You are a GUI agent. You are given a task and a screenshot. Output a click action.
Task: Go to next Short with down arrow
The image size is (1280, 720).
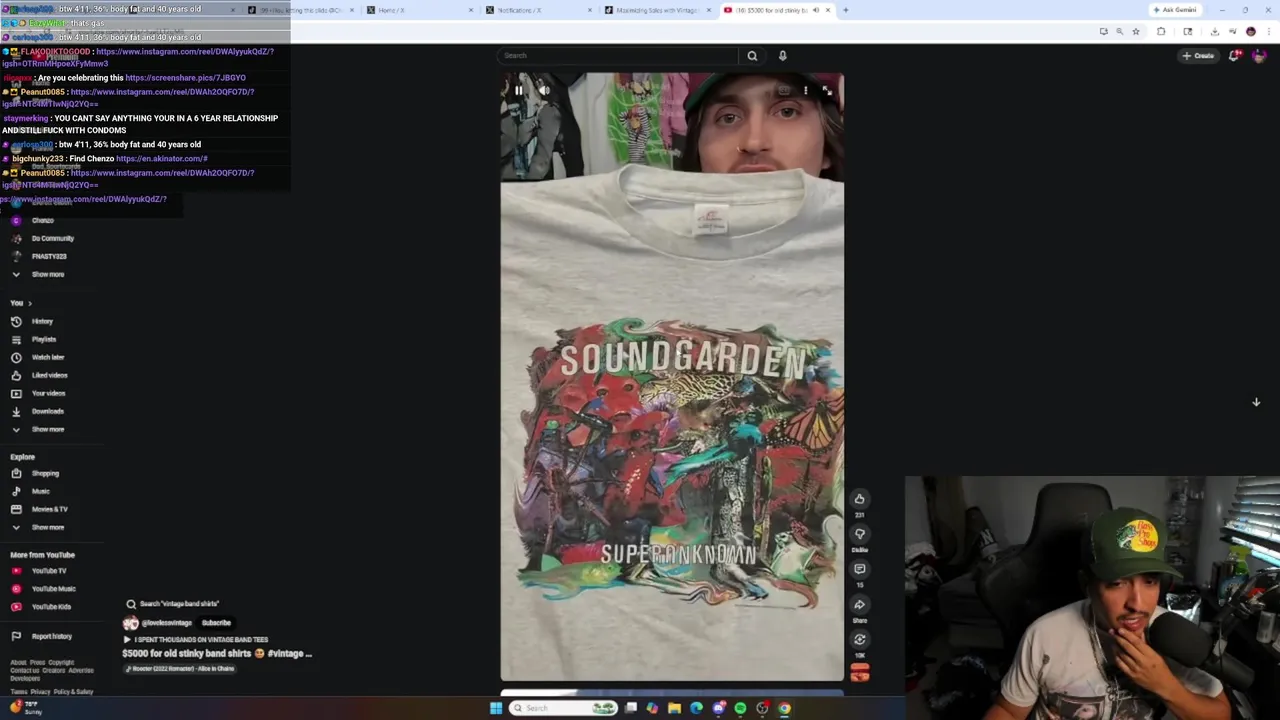click(x=1256, y=402)
